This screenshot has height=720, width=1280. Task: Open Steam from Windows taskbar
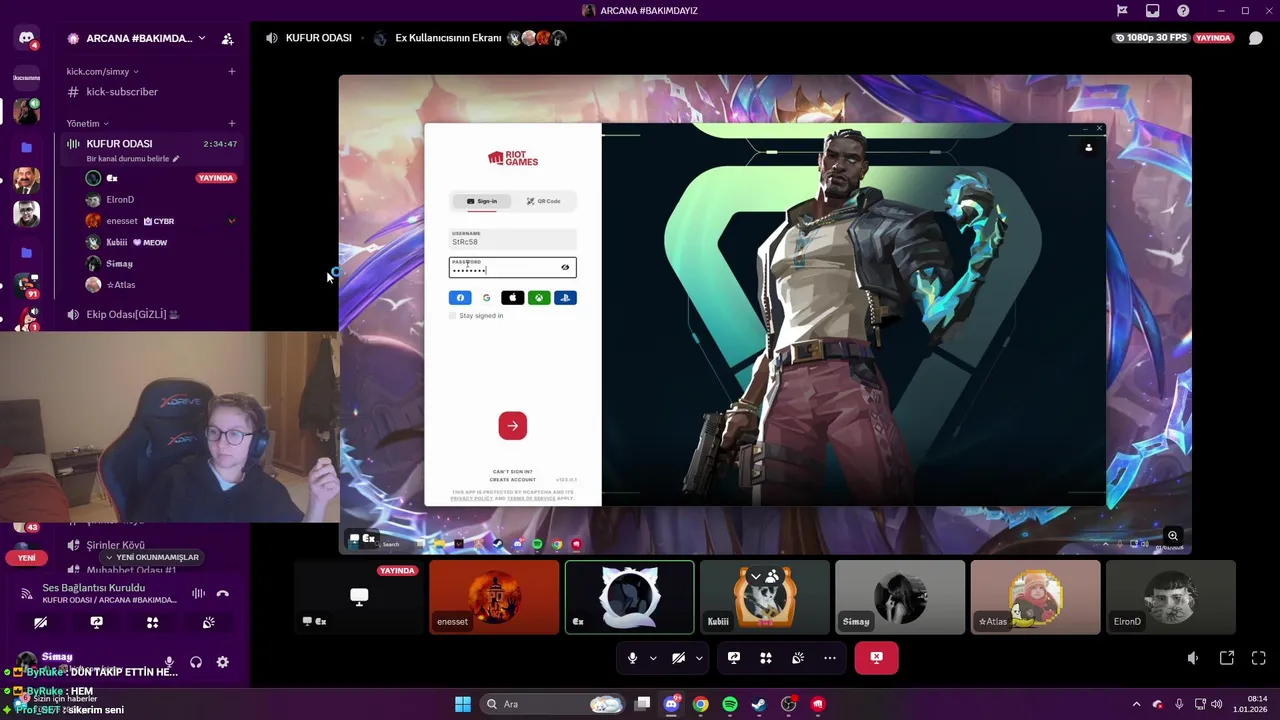coord(759,704)
